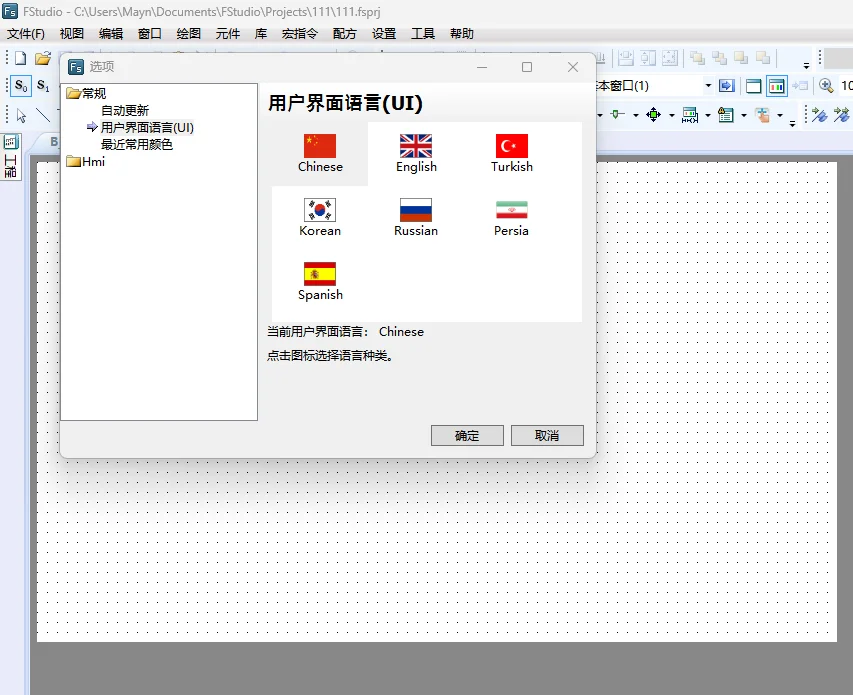The image size is (853, 695).
Task: Open the 工具 menu
Action: click(x=423, y=34)
